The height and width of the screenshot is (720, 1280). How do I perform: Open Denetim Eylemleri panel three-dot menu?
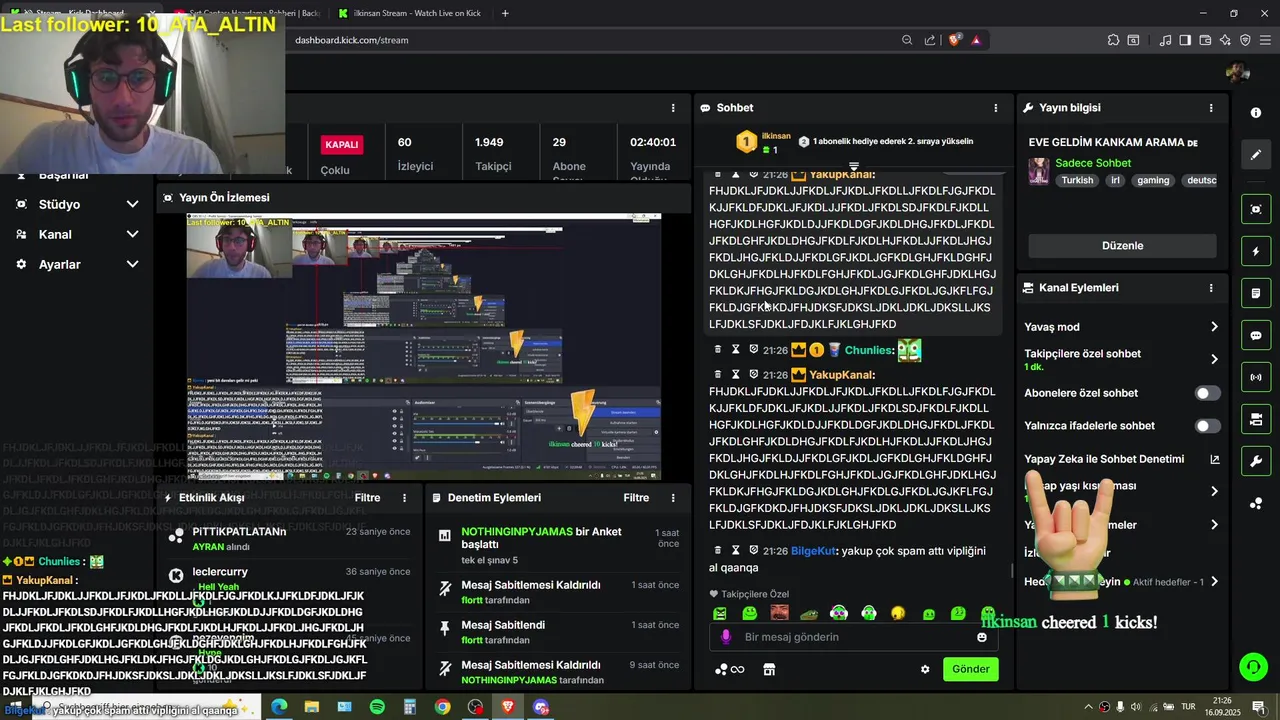(x=673, y=498)
